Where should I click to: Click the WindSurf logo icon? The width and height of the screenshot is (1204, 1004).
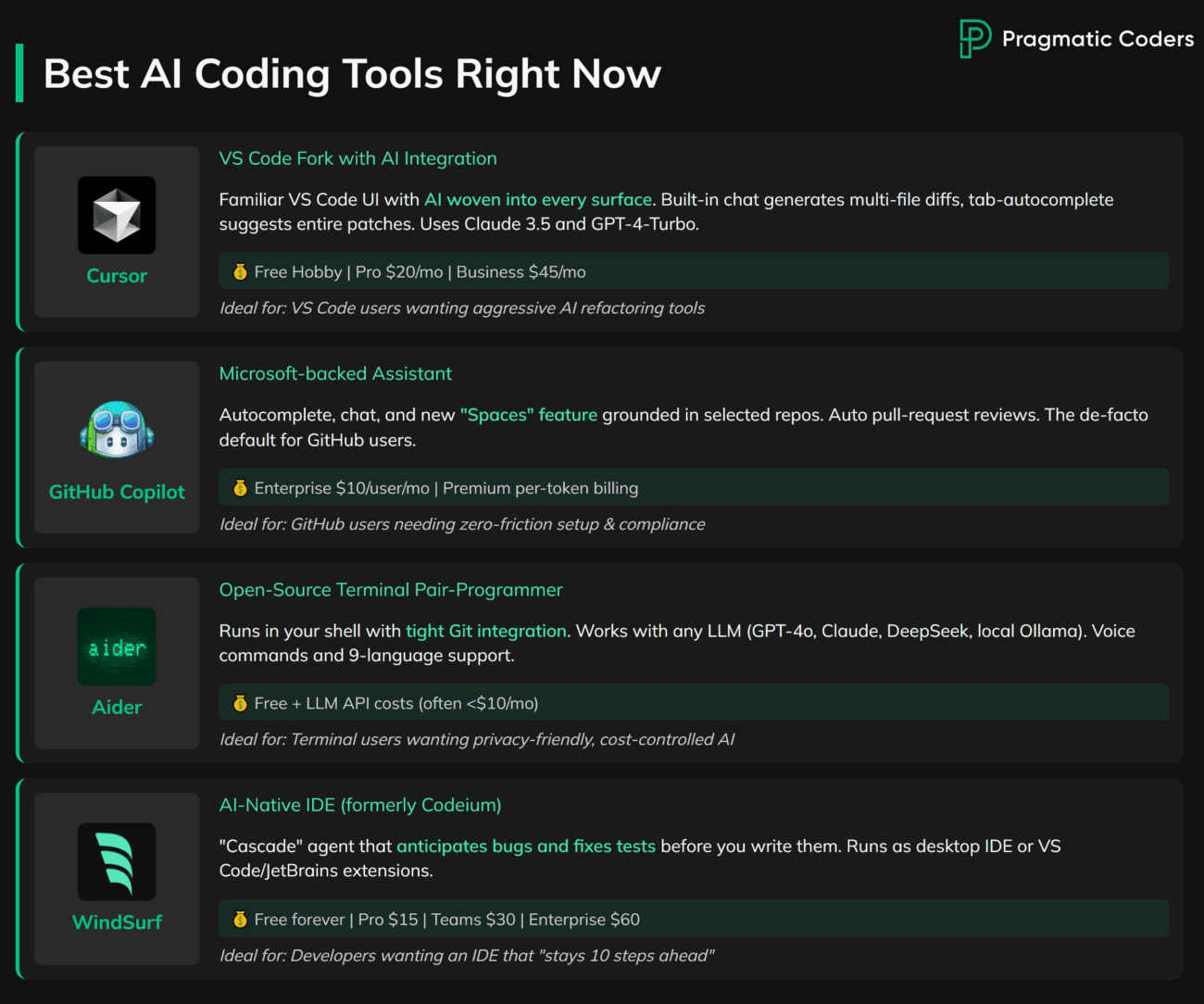point(117,861)
